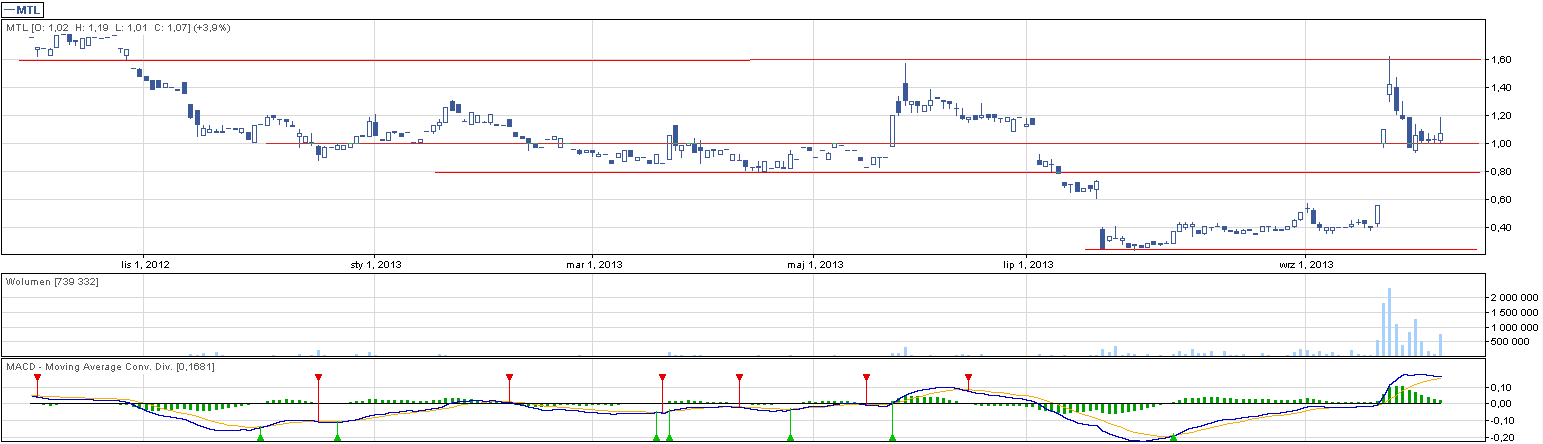Click the 1,60 price axis label
The image size is (1543, 444).
point(1501,60)
